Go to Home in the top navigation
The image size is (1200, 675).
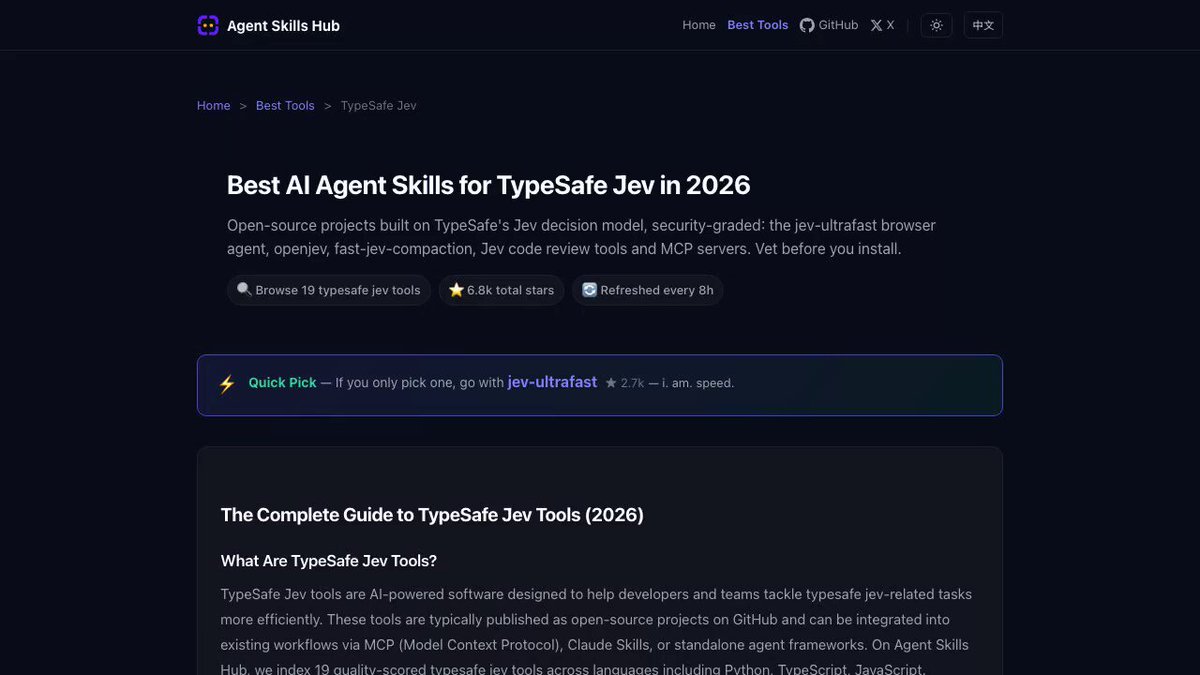[699, 25]
